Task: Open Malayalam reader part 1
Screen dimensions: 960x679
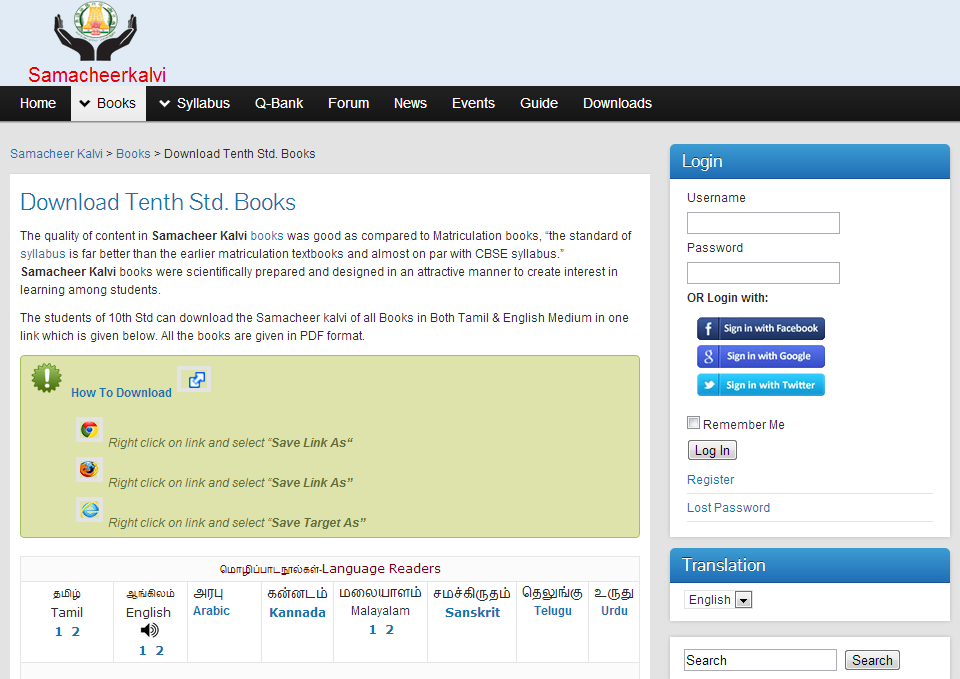Action: pyautogui.click(x=373, y=630)
